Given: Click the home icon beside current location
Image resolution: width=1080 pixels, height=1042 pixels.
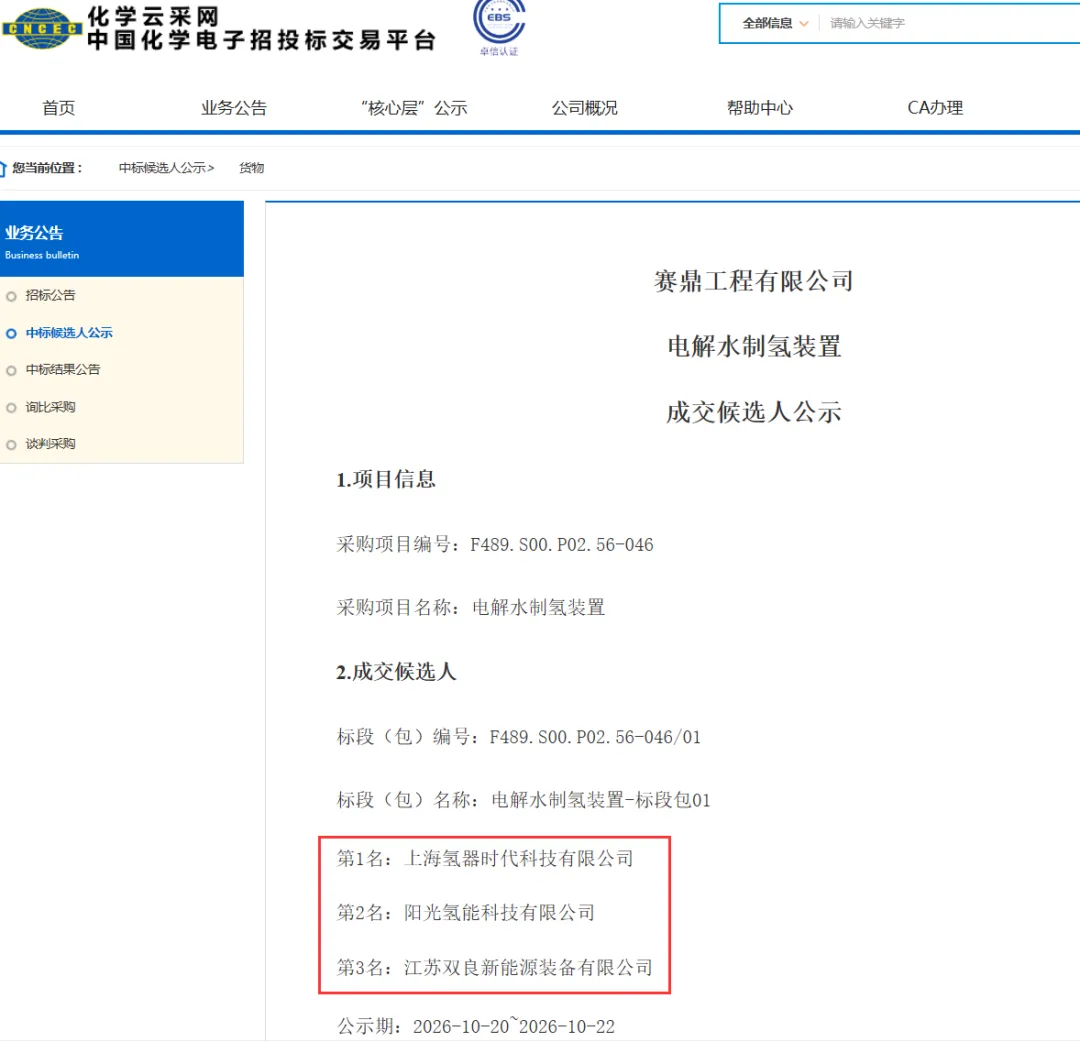Looking at the screenshot, I should [x=3, y=168].
